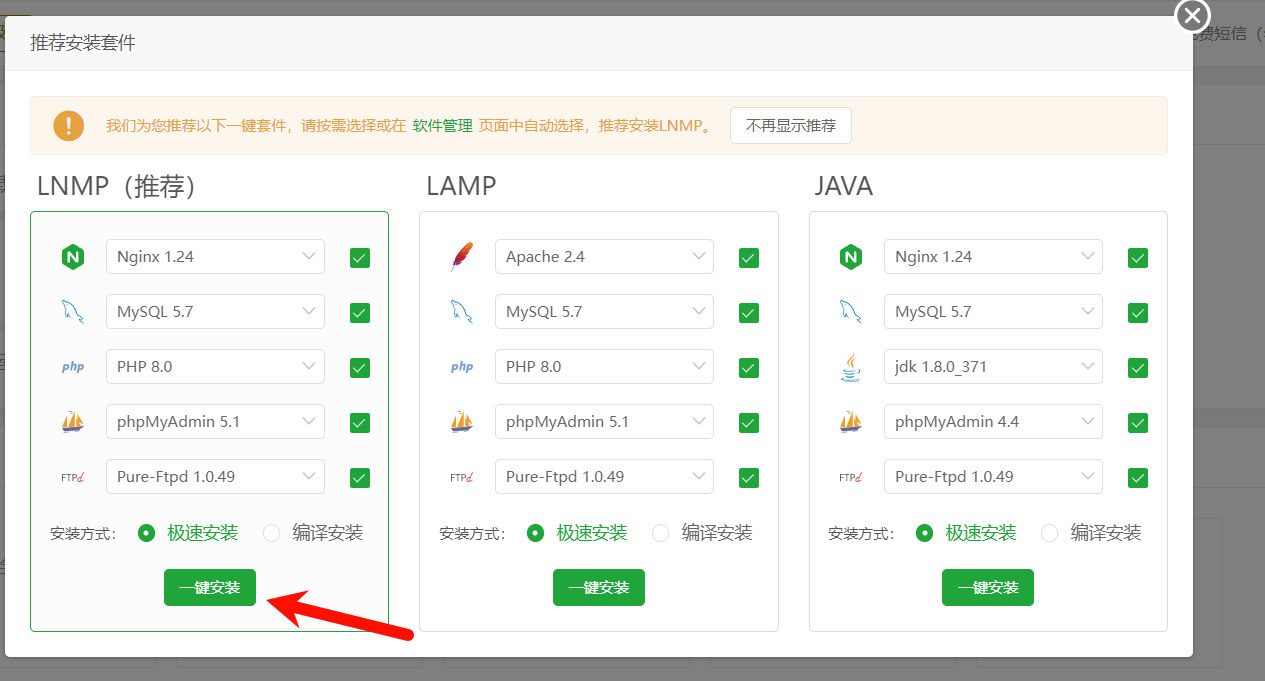Click the Java jdk coffee cup icon

point(850,367)
